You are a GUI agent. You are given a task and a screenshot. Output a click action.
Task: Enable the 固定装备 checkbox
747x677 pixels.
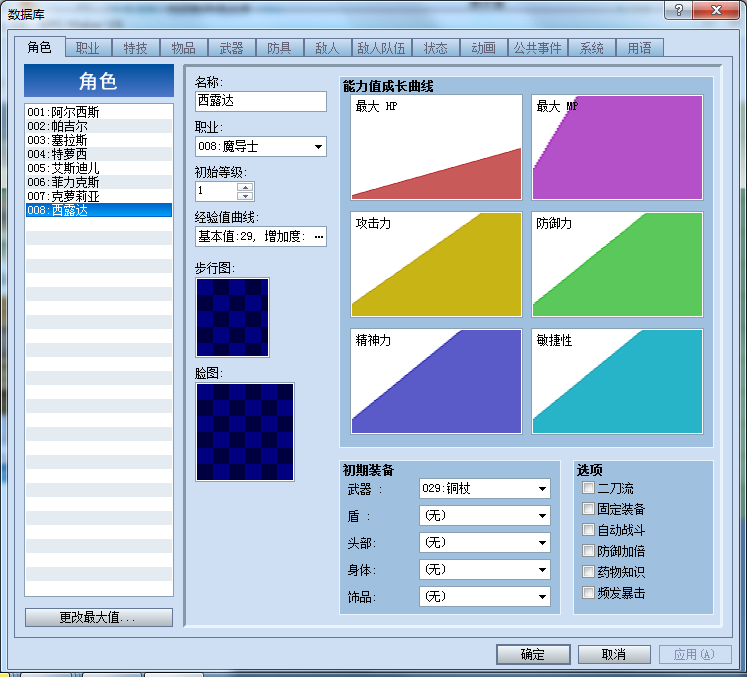click(588, 509)
